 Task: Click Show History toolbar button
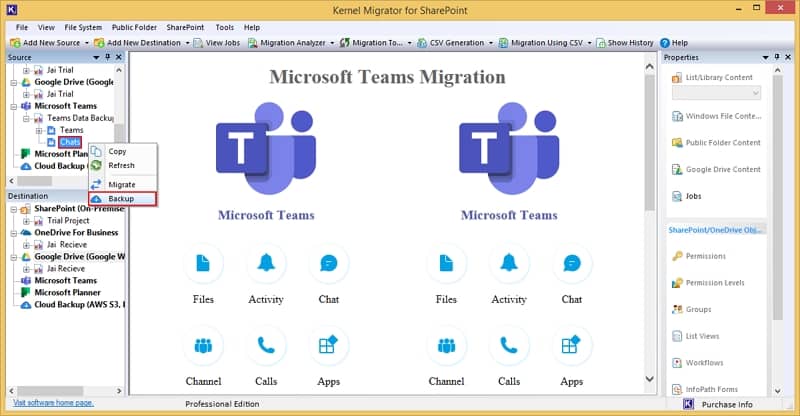tap(624, 43)
